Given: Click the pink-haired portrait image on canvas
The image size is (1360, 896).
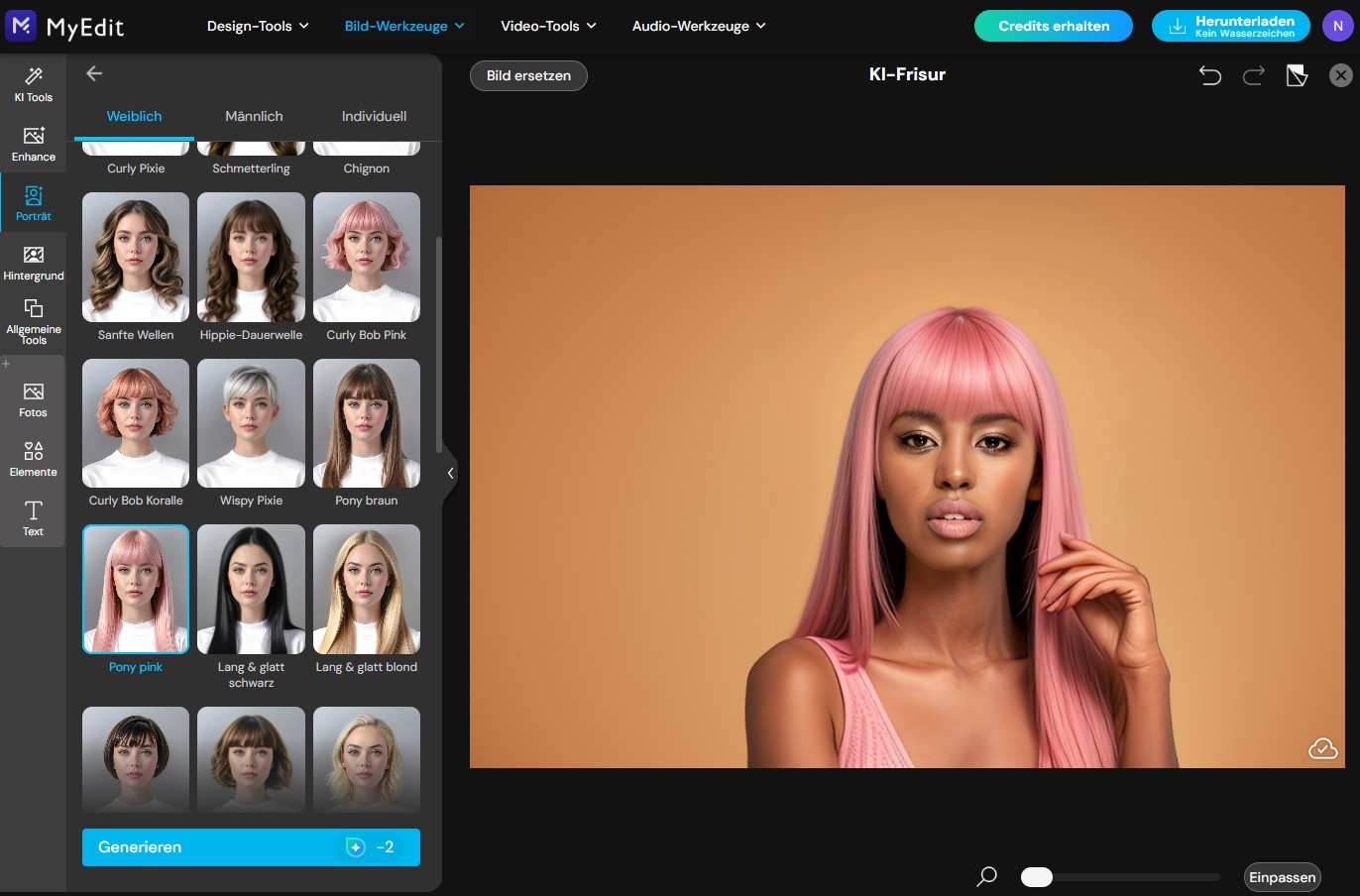Looking at the screenshot, I should (907, 477).
